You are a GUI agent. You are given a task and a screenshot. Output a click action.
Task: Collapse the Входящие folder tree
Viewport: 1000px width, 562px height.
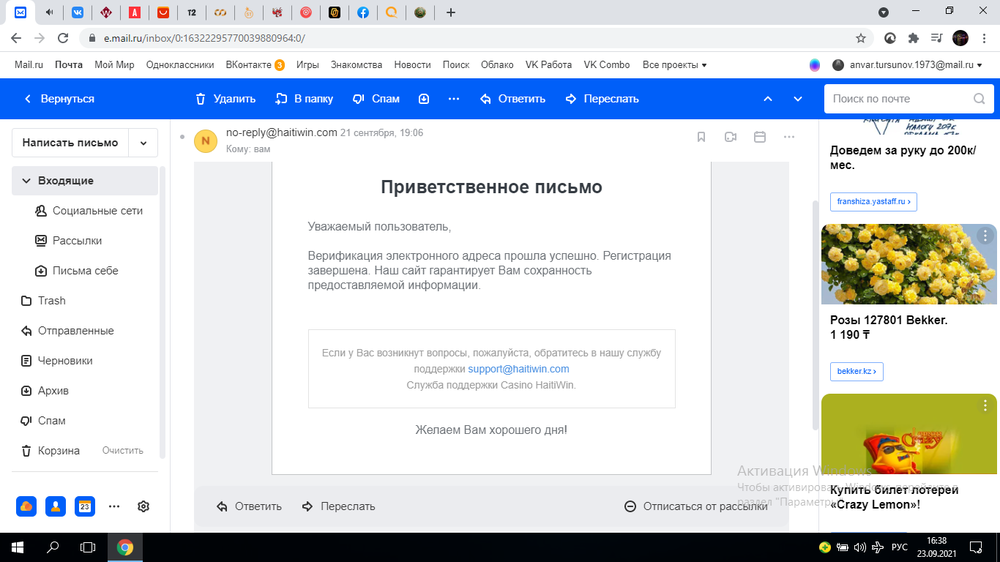[25, 181]
